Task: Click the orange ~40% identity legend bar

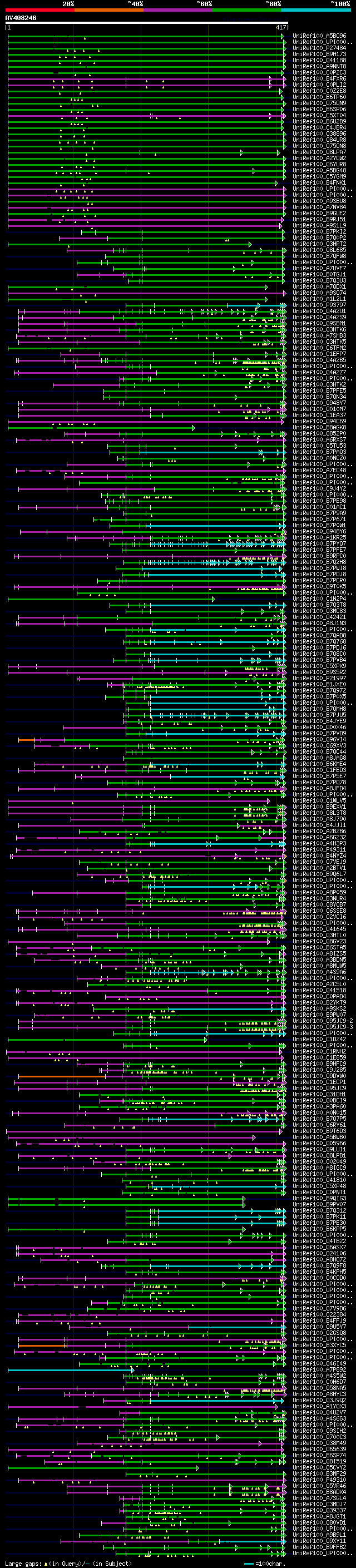Action: coord(109,10)
